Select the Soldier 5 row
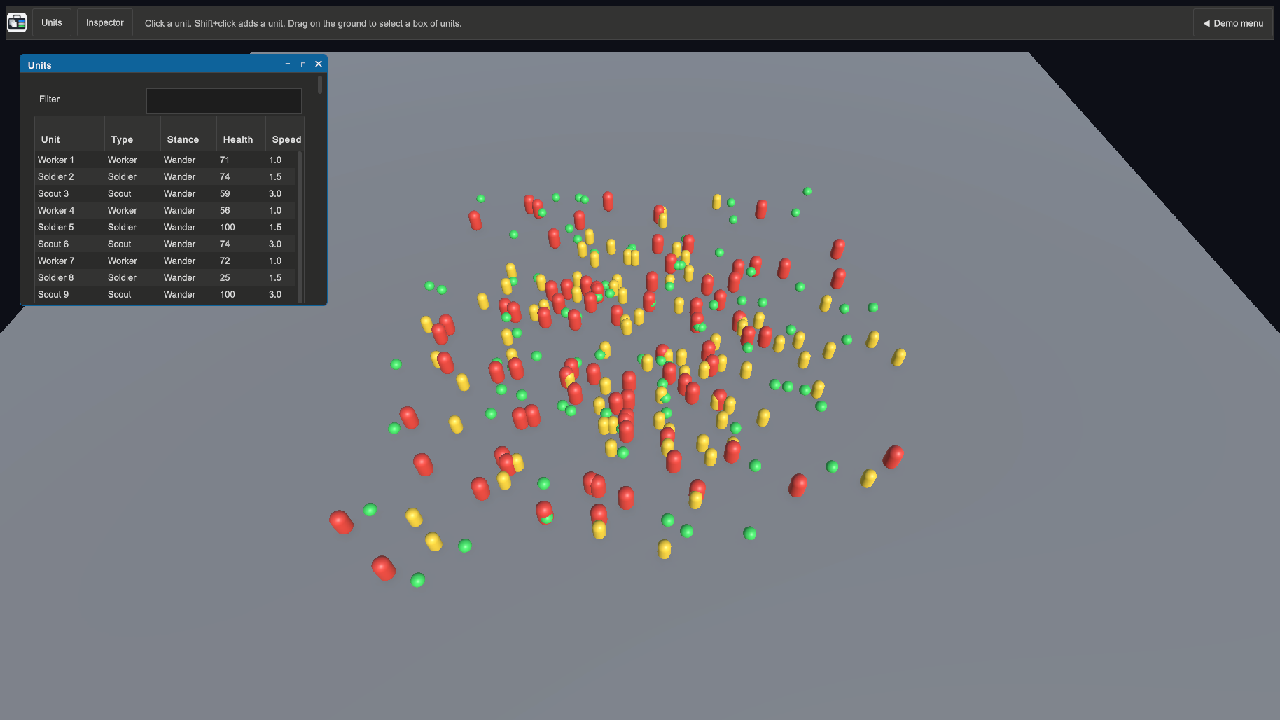This screenshot has height=720, width=1280. (166, 227)
